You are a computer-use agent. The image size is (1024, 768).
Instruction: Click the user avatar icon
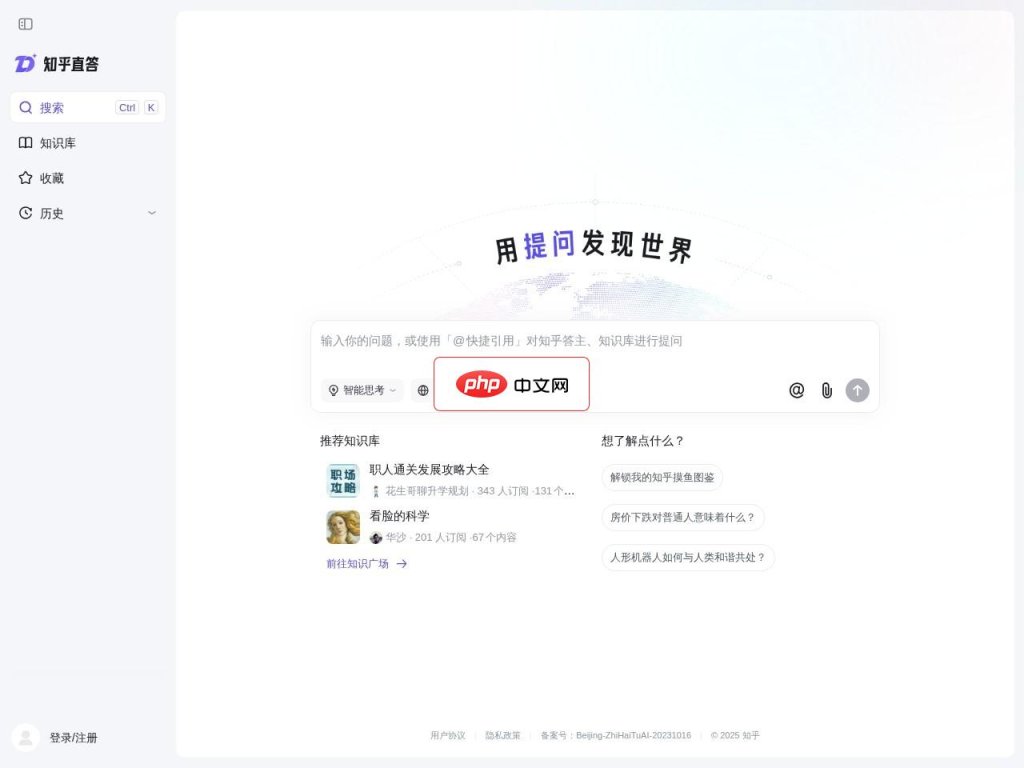tap(26, 738)
